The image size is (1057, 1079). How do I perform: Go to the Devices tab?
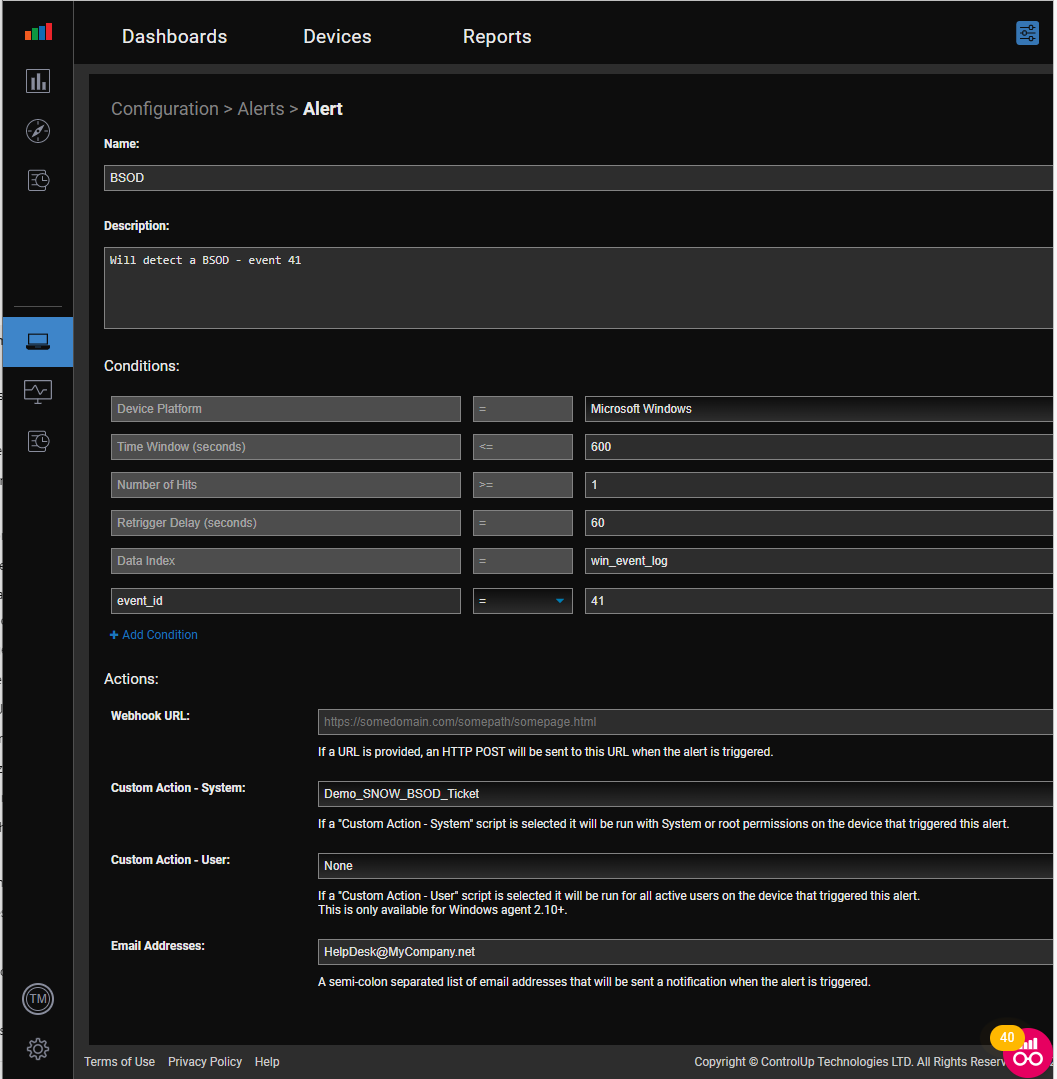[x=337, y=36]
